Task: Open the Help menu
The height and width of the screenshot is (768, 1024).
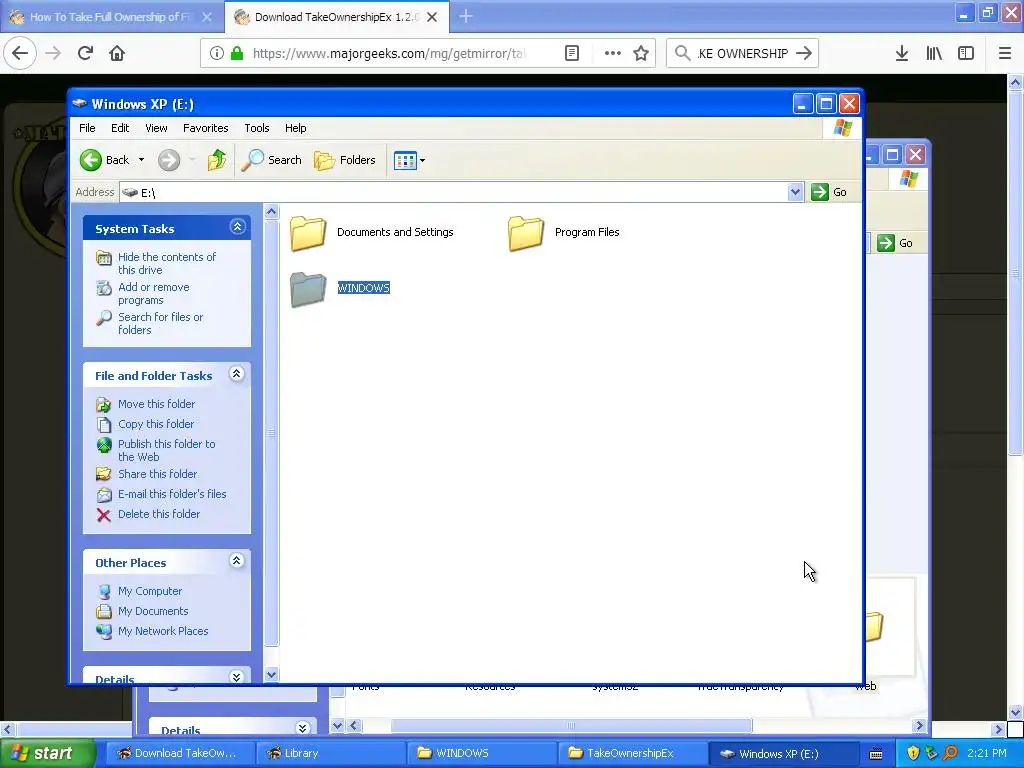Action: pyautogui.click(x=295, y=128)
